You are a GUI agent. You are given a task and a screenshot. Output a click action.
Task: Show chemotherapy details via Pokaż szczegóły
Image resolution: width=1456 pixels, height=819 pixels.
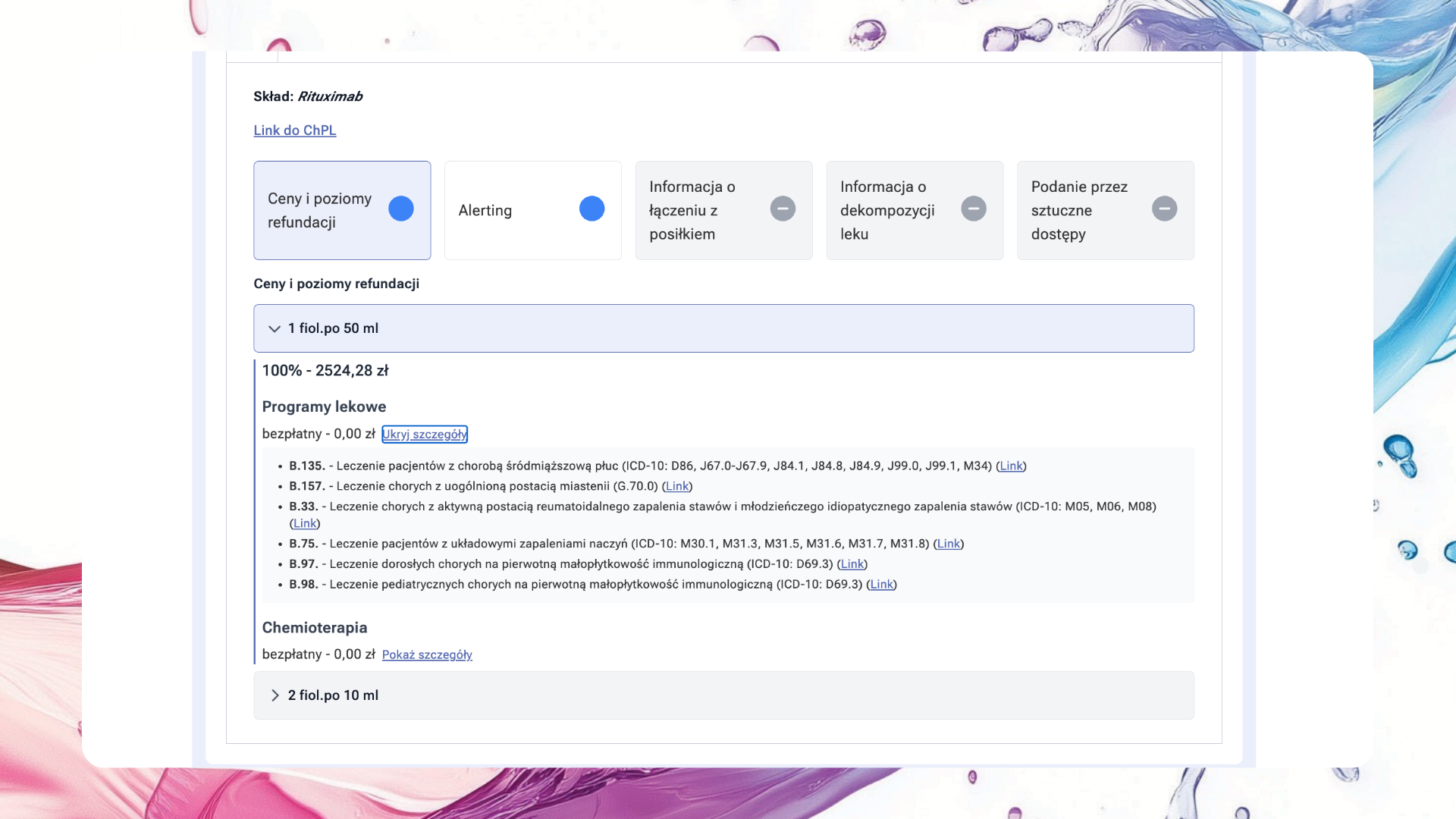426,654
